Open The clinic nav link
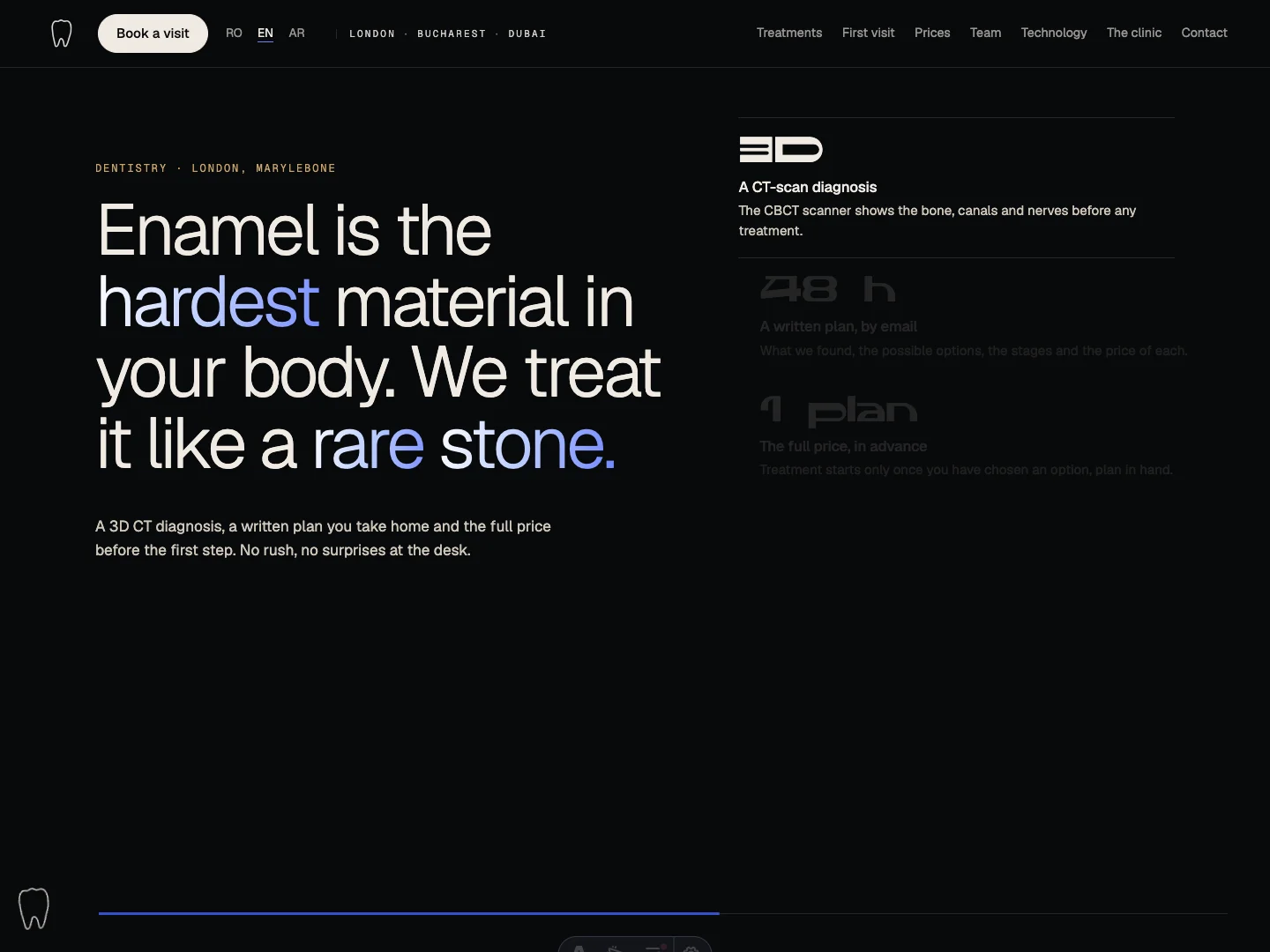 tap(1134, 33)
